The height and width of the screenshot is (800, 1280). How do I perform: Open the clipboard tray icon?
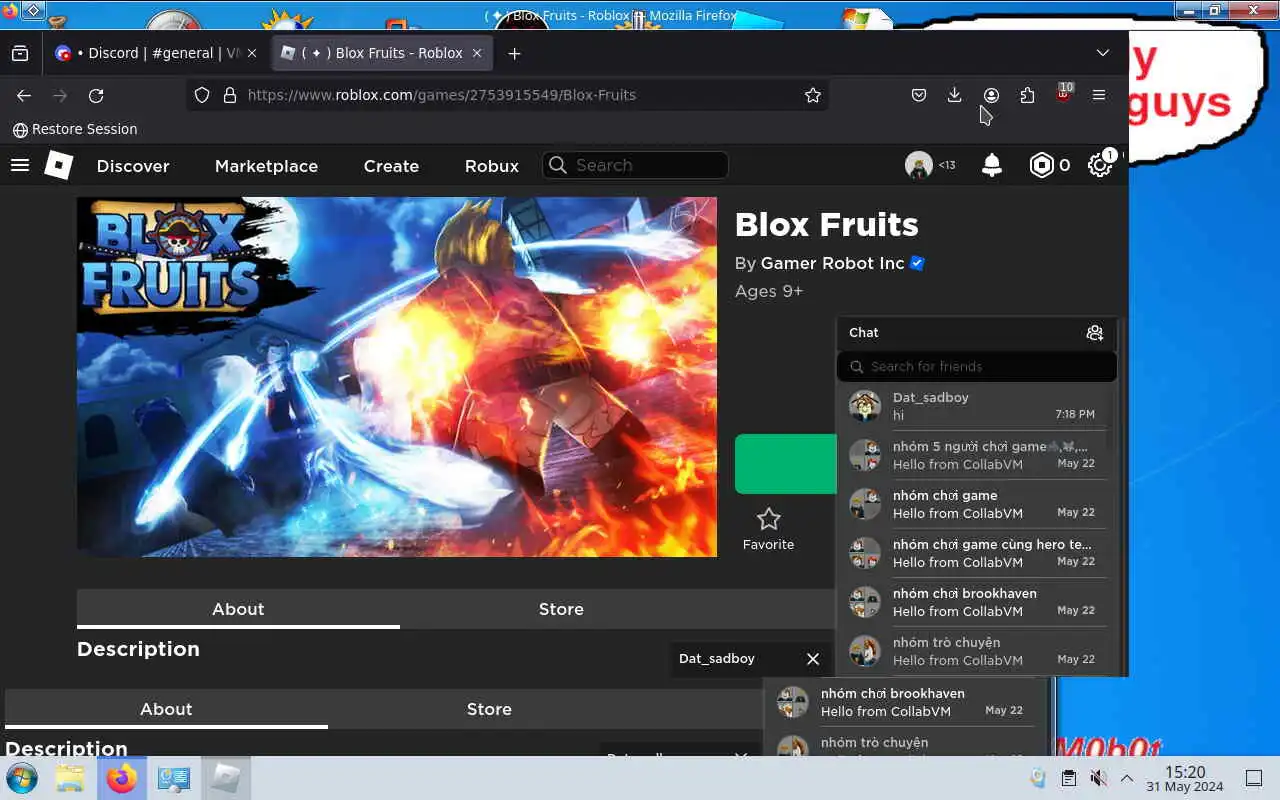1069,778
